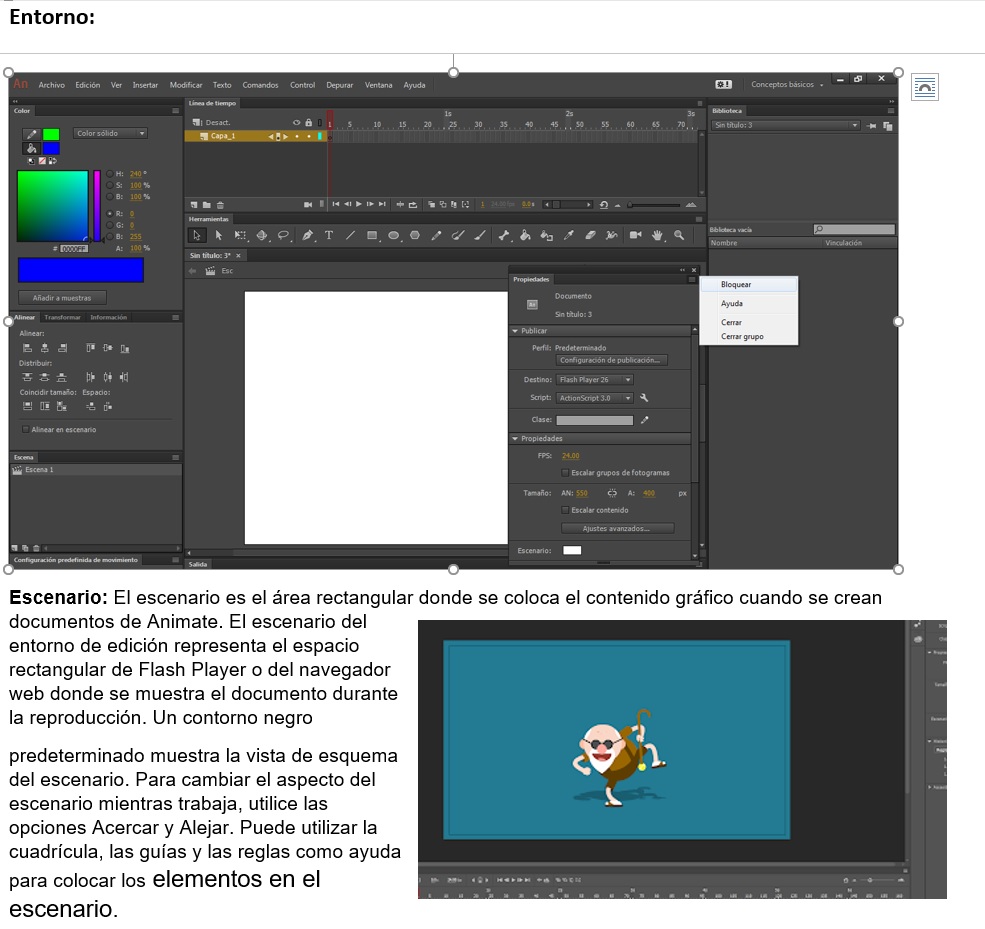Select the Text tool
The height and width of the screenshot is (929, 985).
[x=329, y=236]
